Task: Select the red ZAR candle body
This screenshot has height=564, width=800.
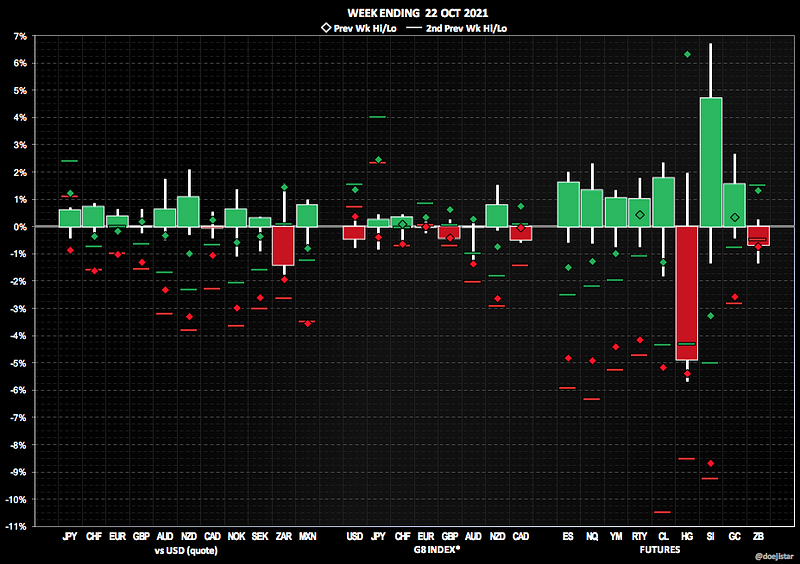Action: [283, 246]
